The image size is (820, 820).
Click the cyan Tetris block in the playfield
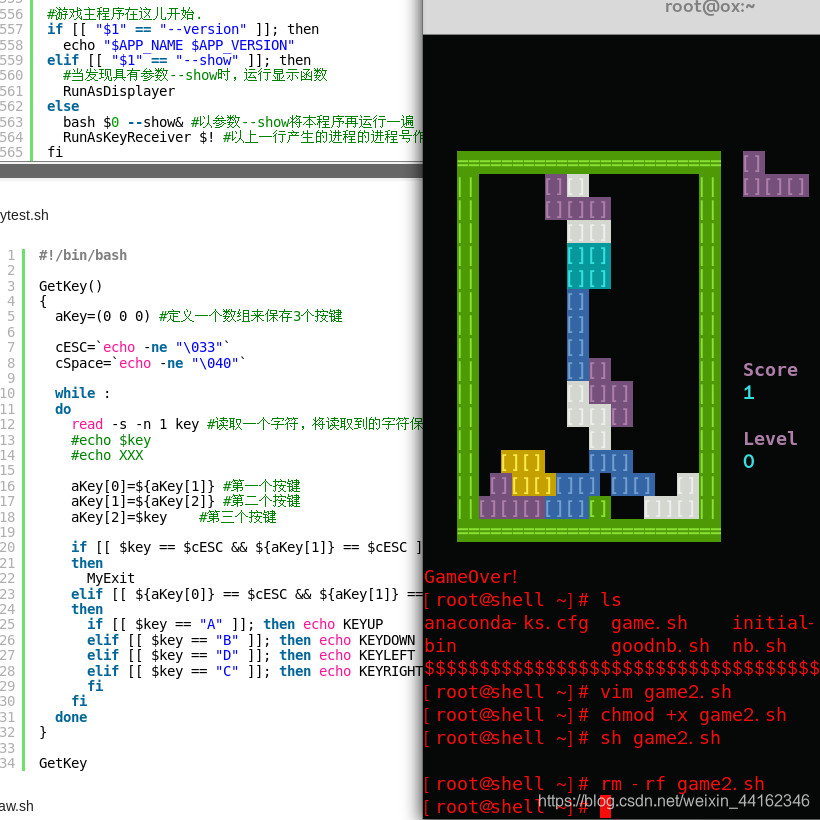point(589,266)
